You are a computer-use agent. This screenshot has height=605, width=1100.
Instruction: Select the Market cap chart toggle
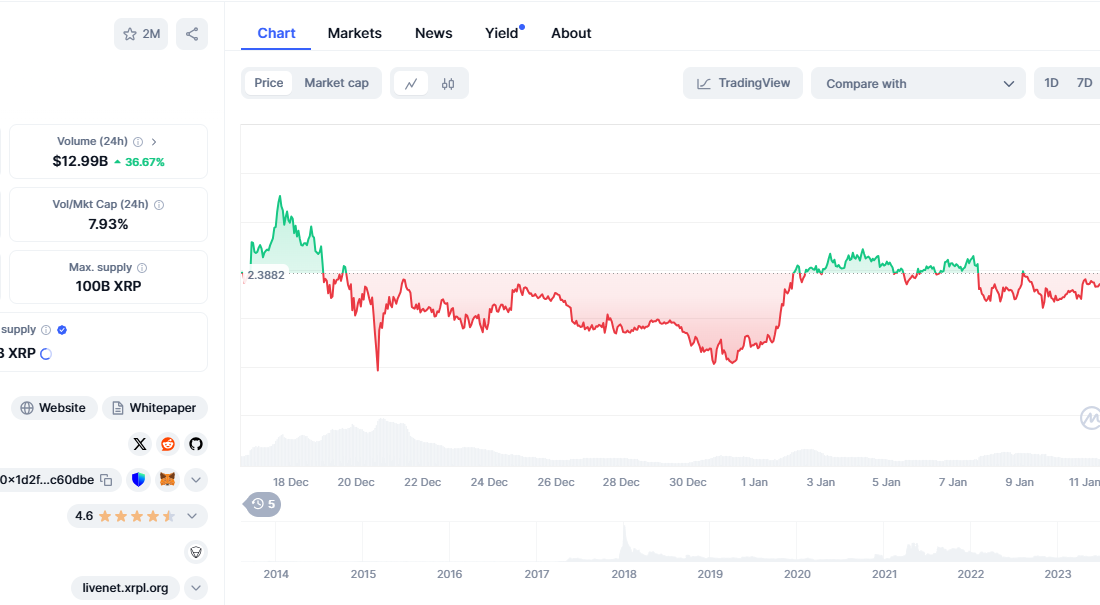[x=337, y=83]
